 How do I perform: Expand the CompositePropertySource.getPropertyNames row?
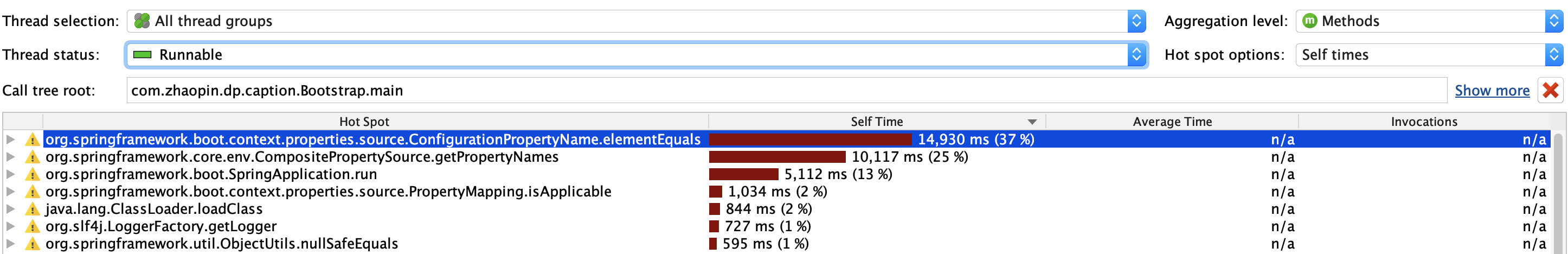pos(10,156)
